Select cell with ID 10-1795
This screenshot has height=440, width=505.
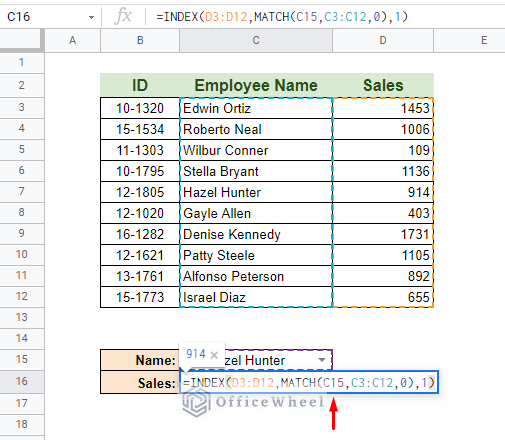(140, 171)
